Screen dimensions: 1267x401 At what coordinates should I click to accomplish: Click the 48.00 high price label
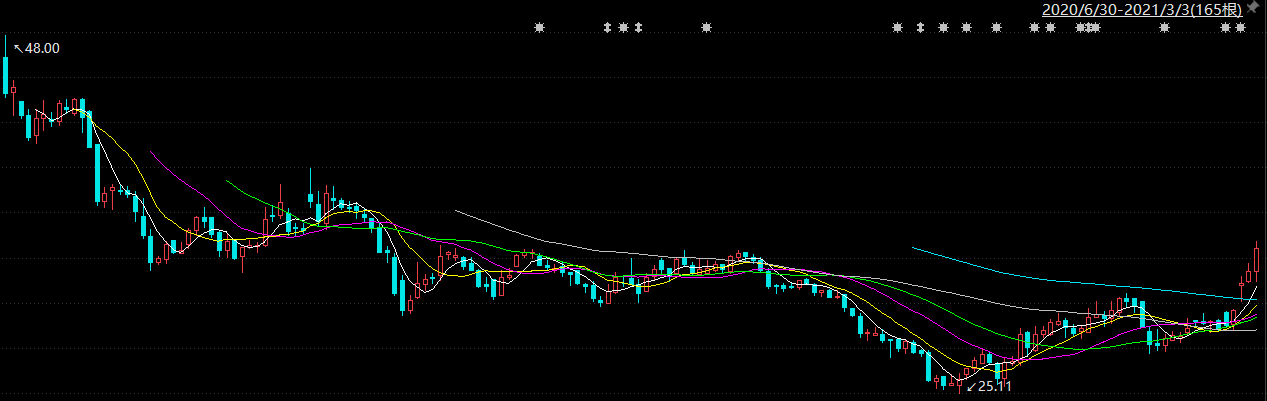point(42,47)
